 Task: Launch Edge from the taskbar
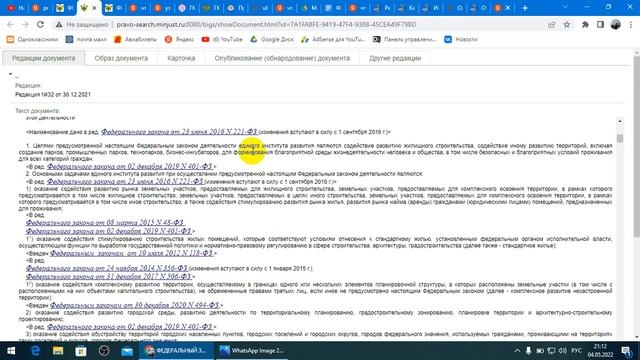[x=35, y=351]
